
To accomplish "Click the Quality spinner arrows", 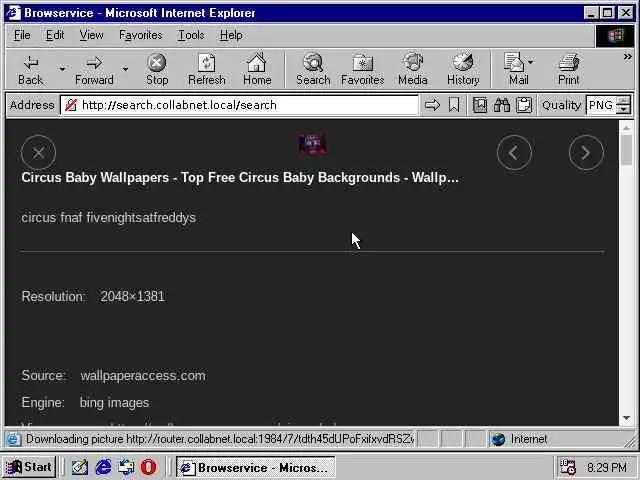I will 623,105.
